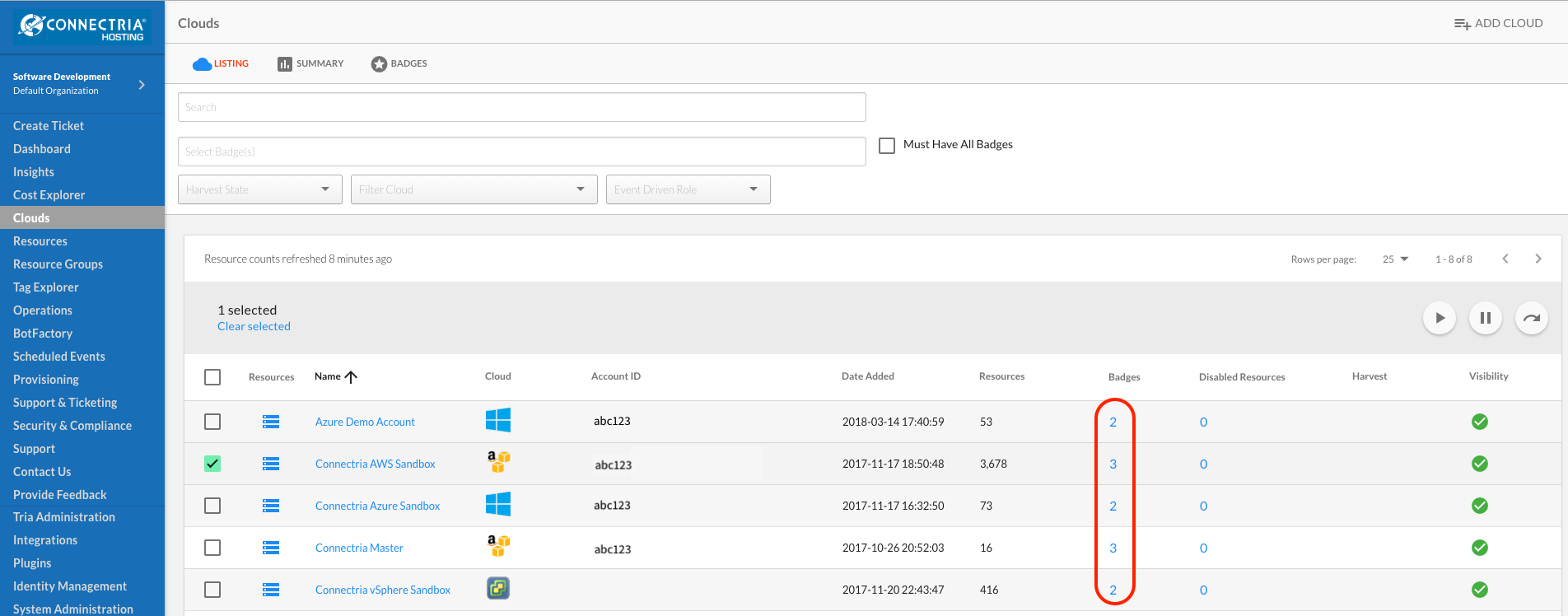Screen dimensions: 1568x616
Task: Open the Harvest State dropdown
Action: coord(260,189)
